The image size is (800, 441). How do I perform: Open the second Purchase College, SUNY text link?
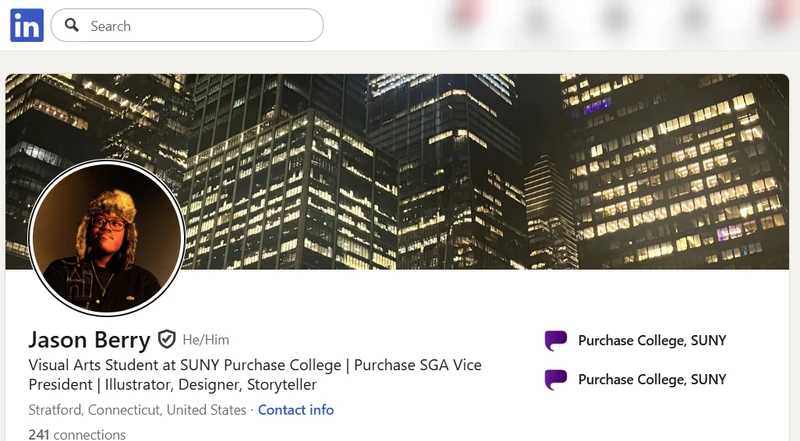[652, 379]
